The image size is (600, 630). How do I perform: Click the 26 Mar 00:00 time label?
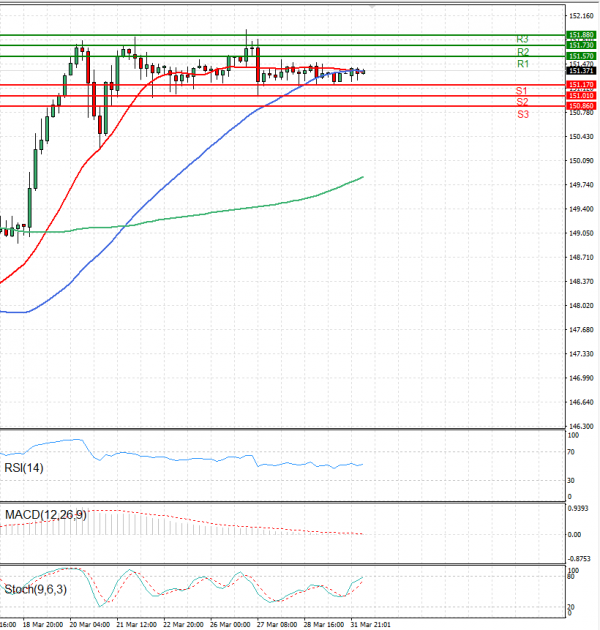click(230, 624)
